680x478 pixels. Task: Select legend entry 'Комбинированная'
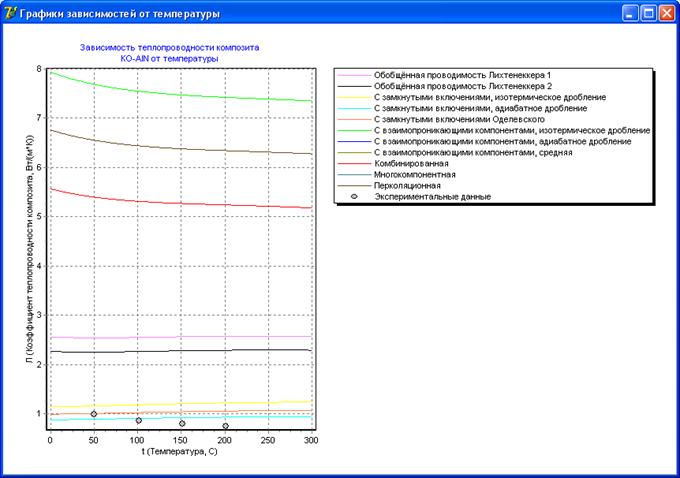[411, 164]
